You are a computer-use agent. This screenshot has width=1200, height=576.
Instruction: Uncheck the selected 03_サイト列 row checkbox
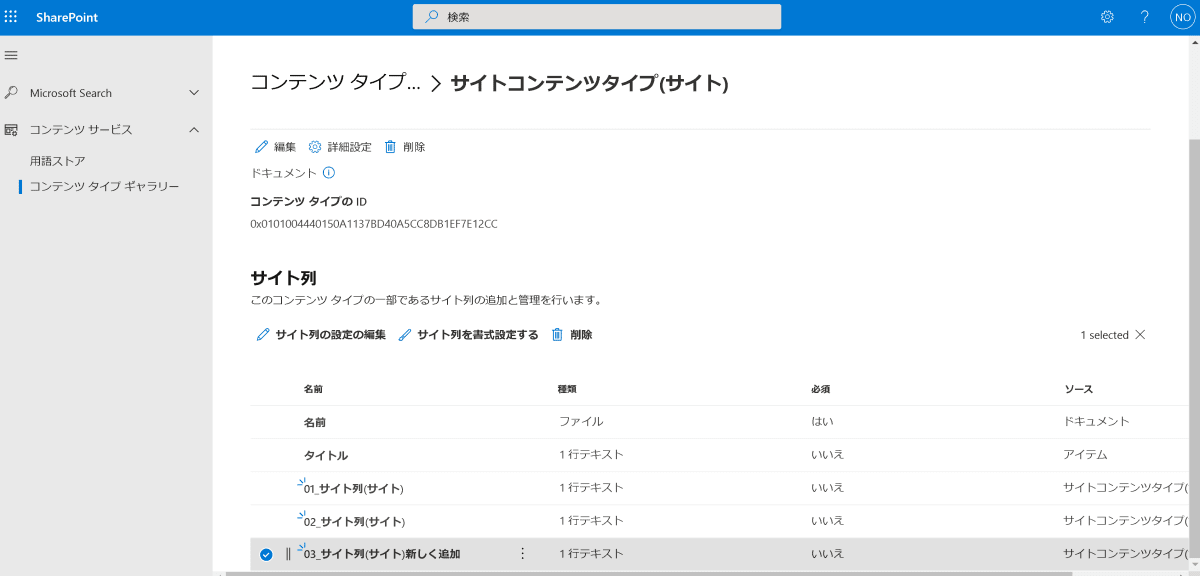pos(266,554)
